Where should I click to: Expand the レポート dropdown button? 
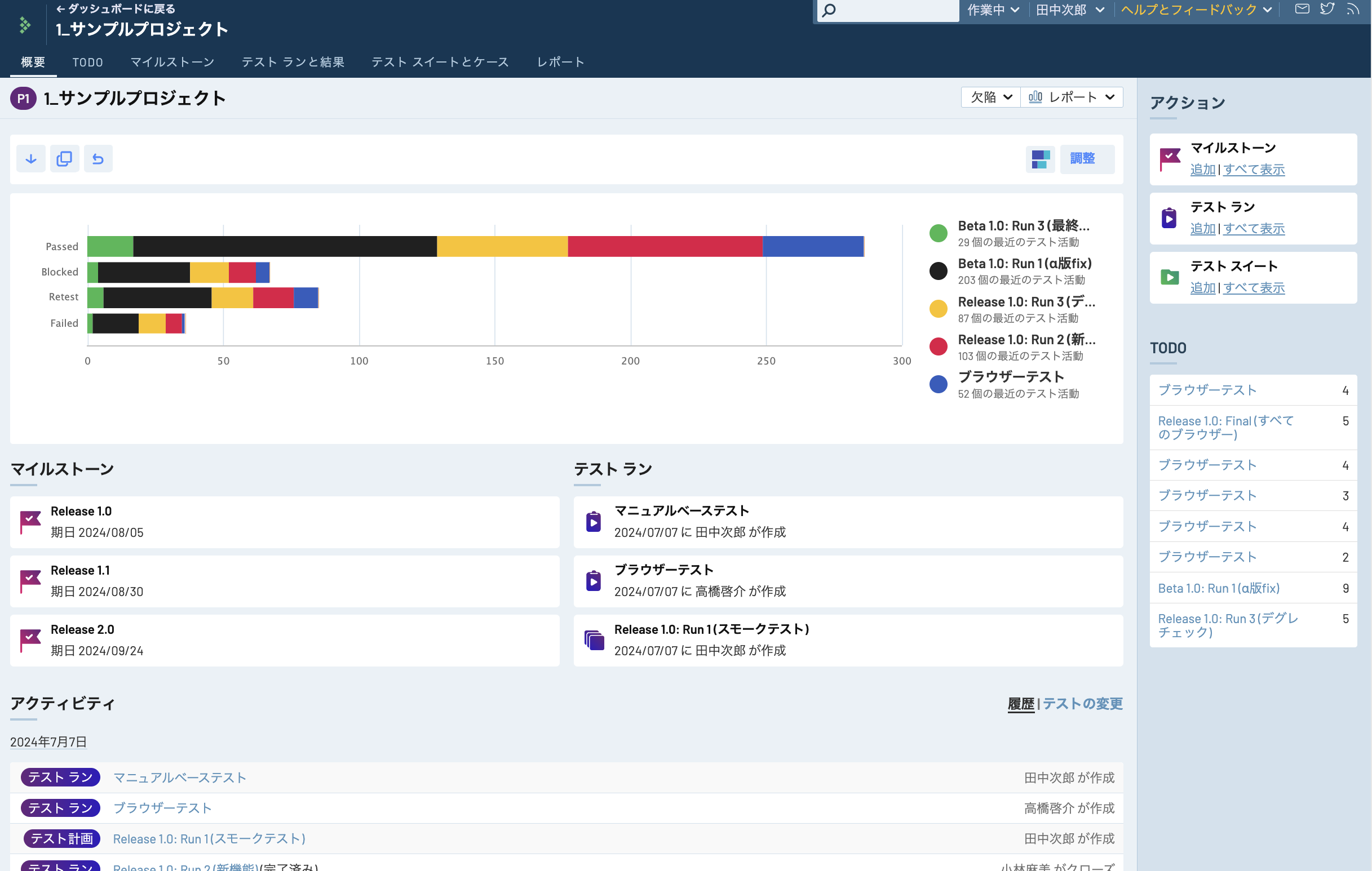1071,97
